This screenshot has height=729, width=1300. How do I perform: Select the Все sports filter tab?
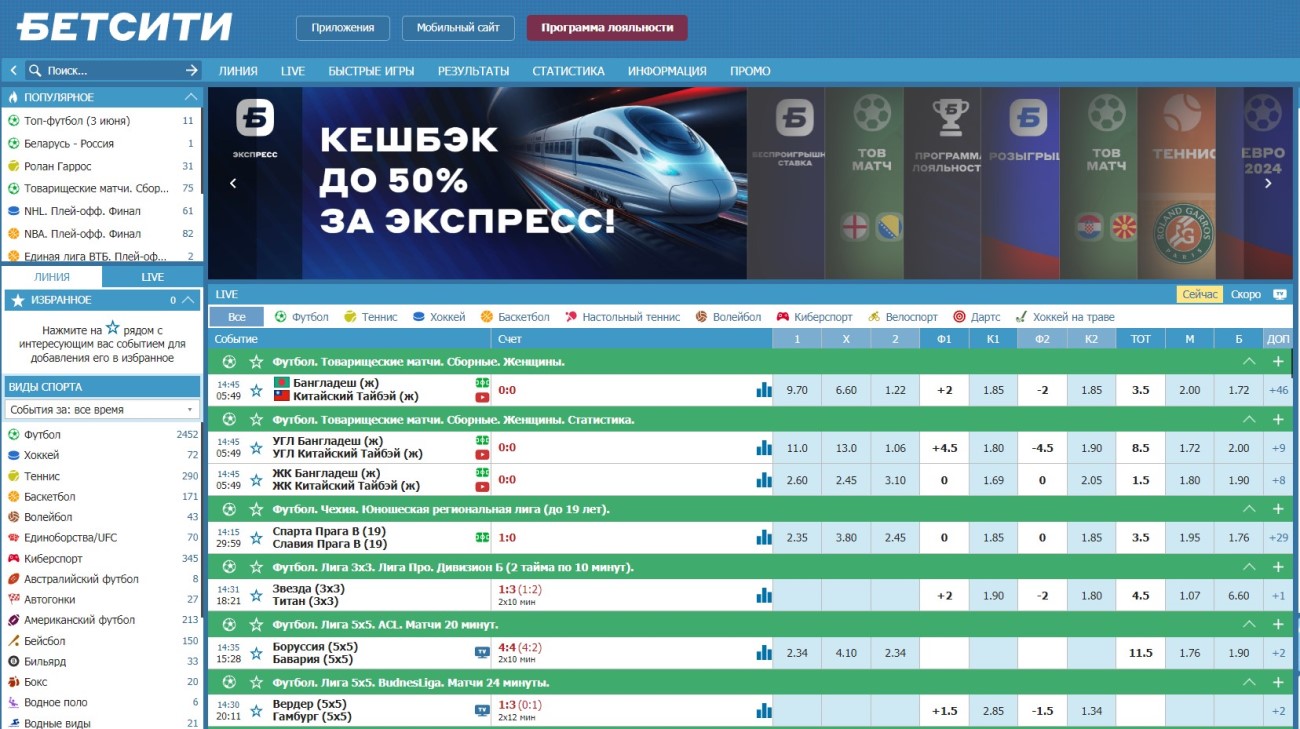(x=236, y=317)
